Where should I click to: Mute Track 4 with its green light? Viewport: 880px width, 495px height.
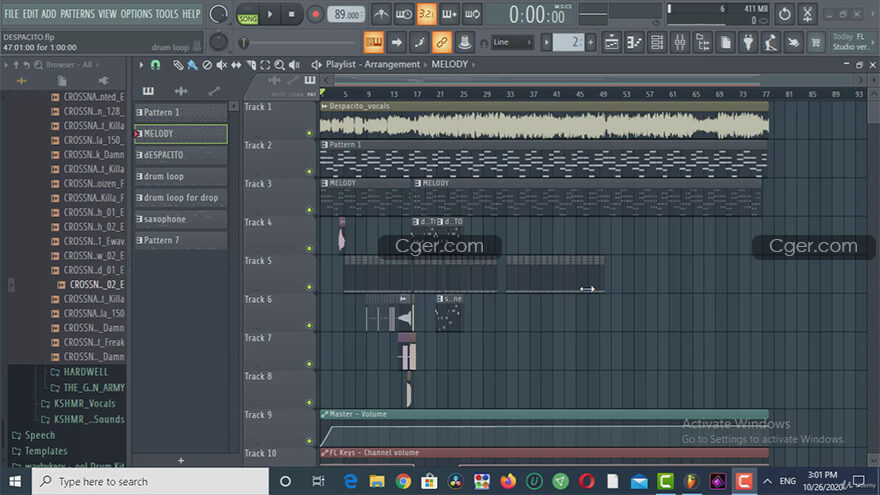[x=309, y=248]
